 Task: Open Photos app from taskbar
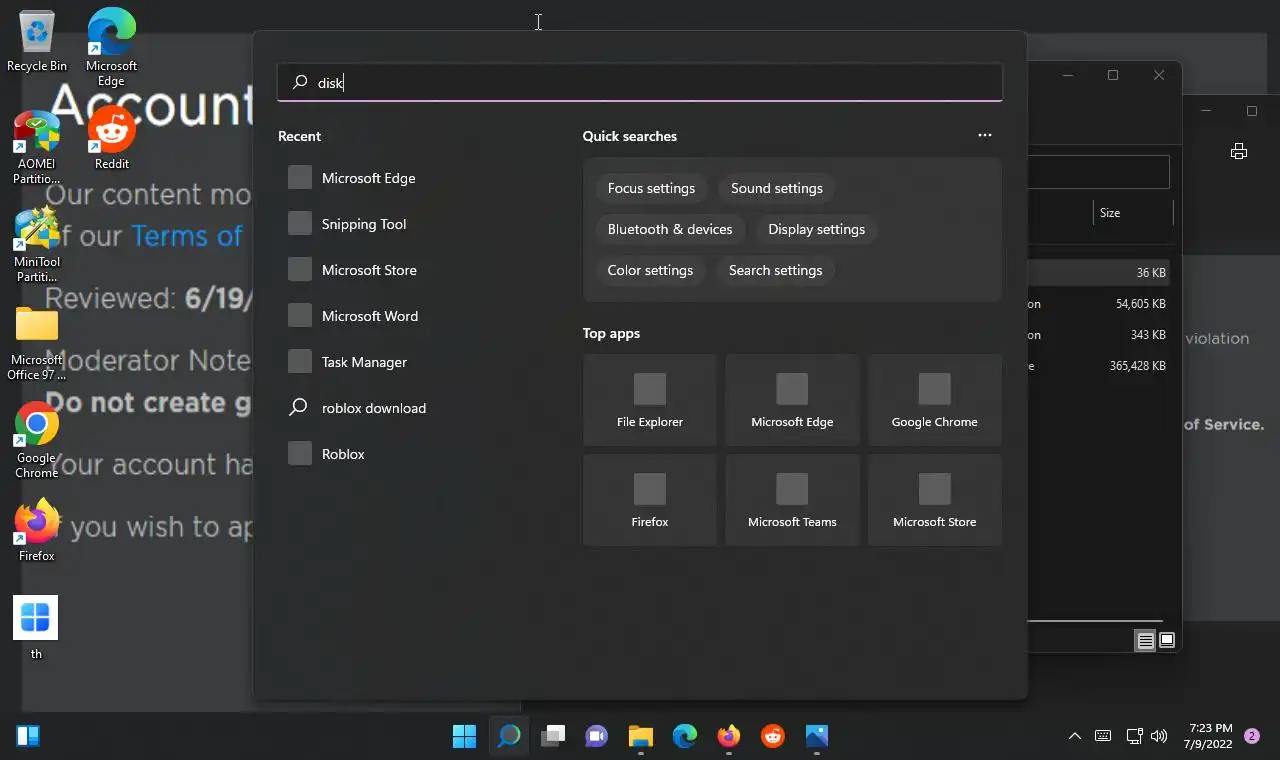817,737
